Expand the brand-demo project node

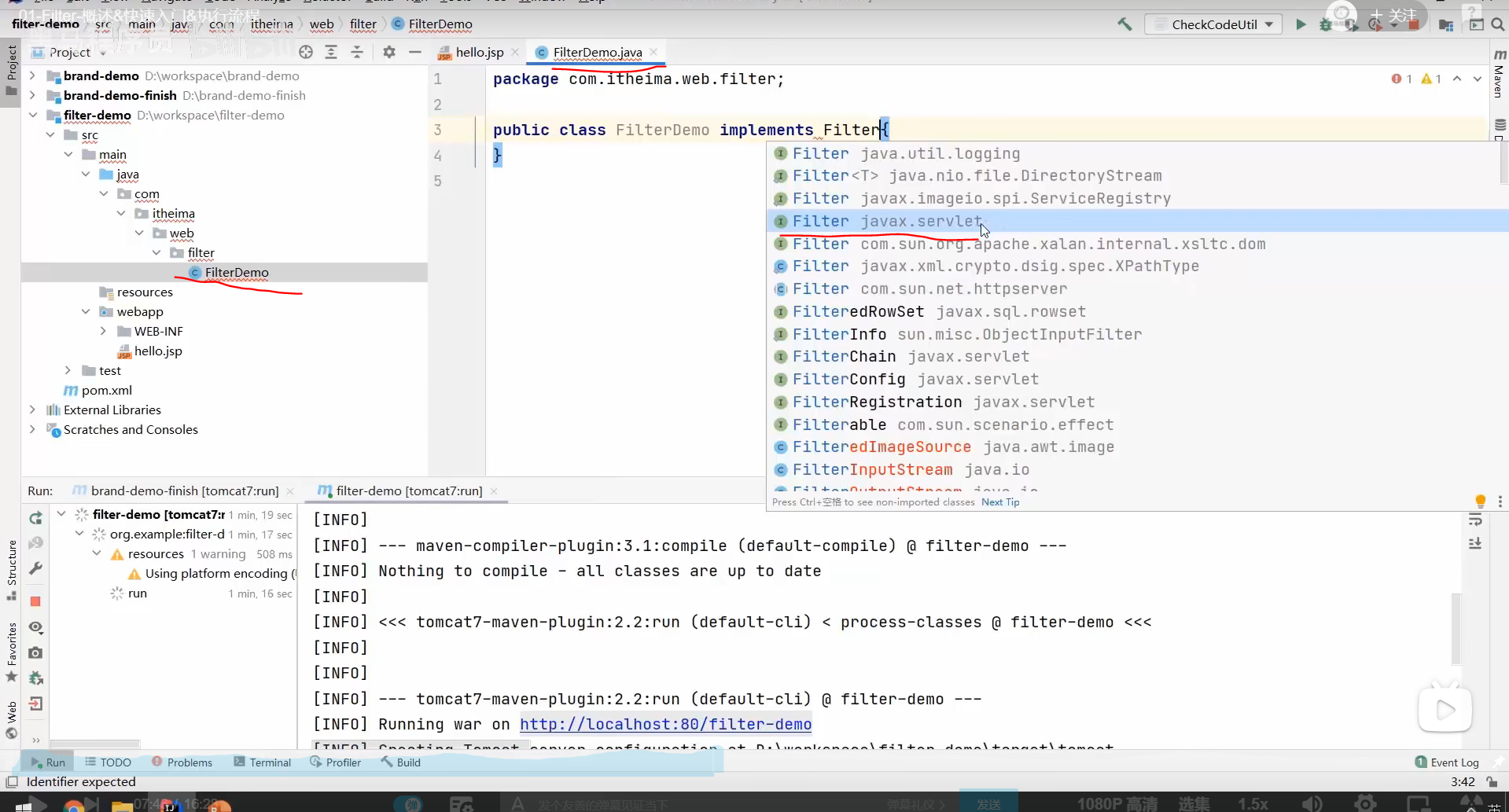32,75
